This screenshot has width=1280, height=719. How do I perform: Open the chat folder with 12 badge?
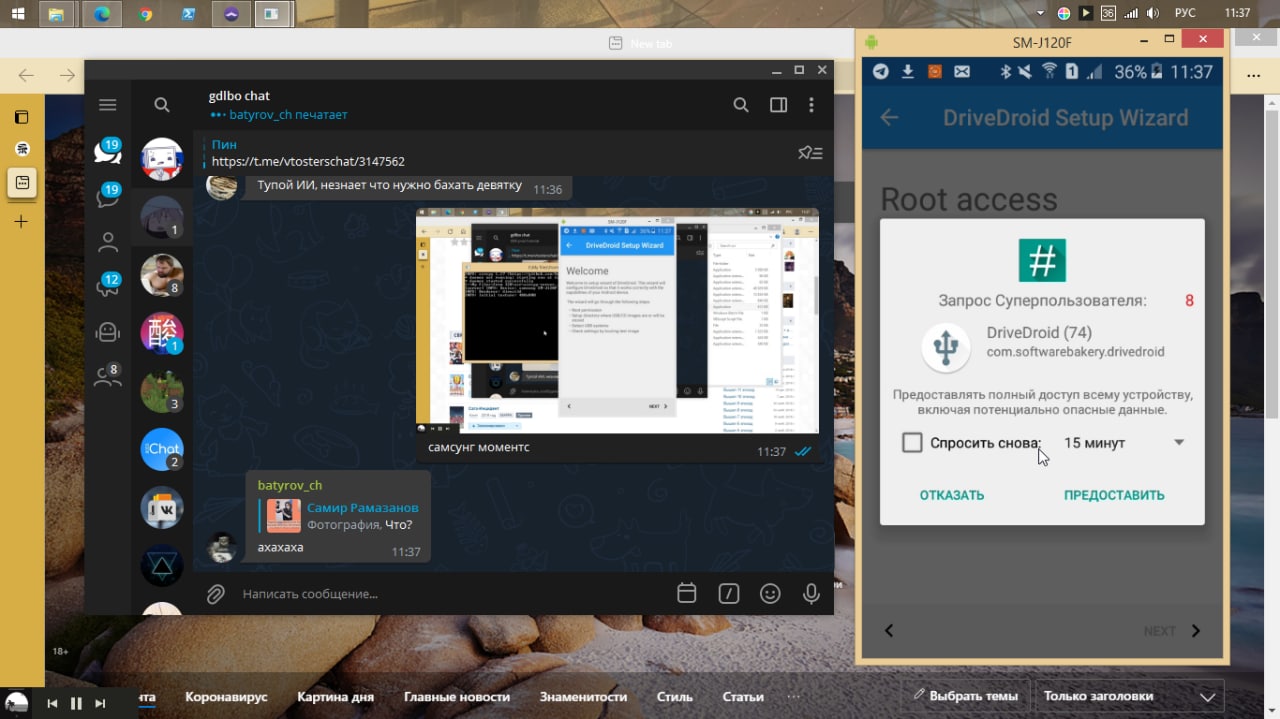(108, 286)
